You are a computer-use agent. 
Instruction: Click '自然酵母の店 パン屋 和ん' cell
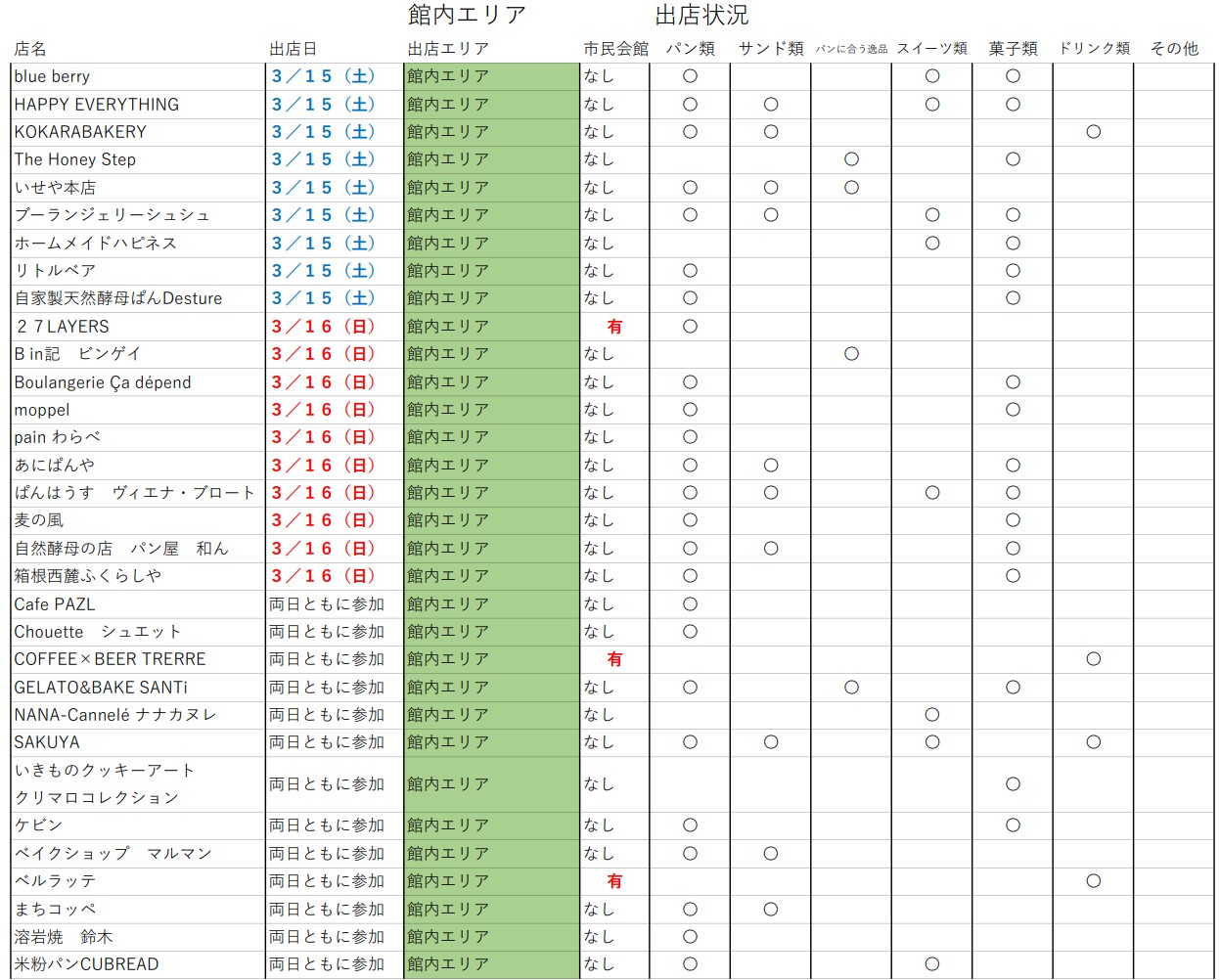coord(121,549)
